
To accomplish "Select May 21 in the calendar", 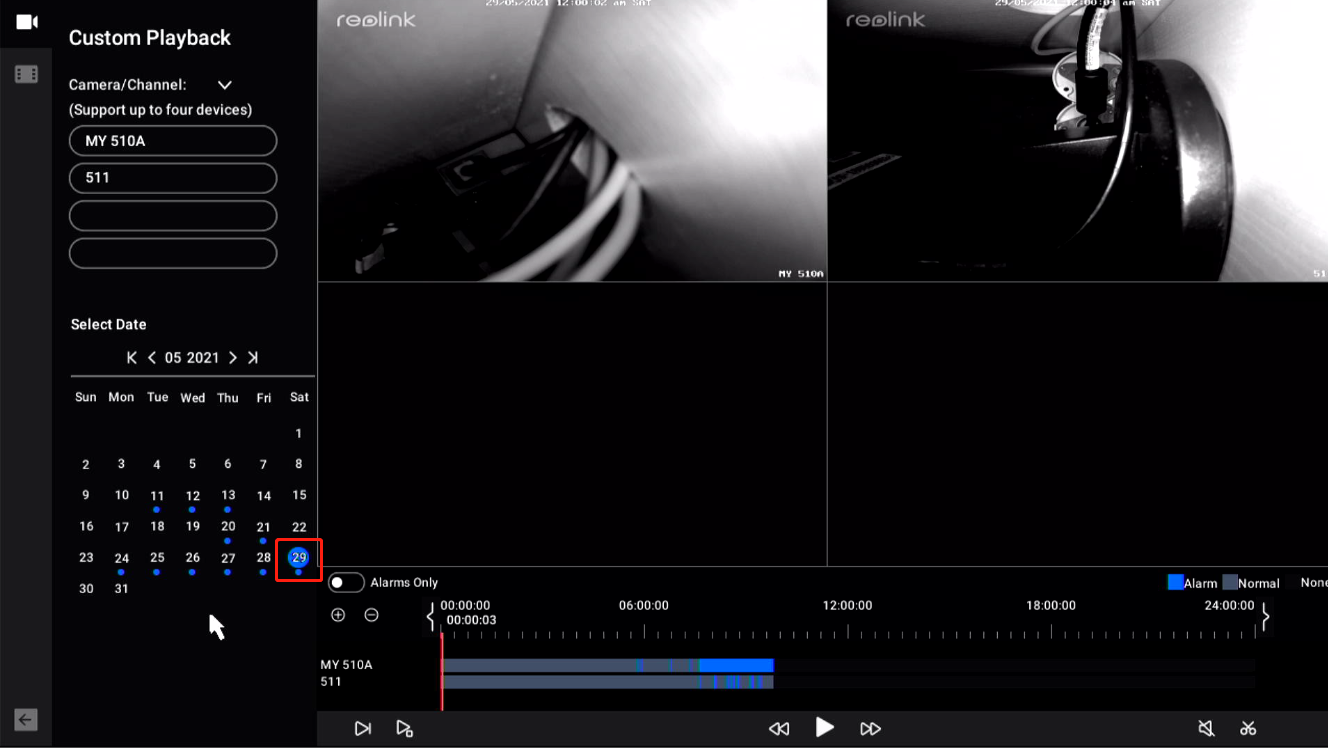I will coord(263,527).
